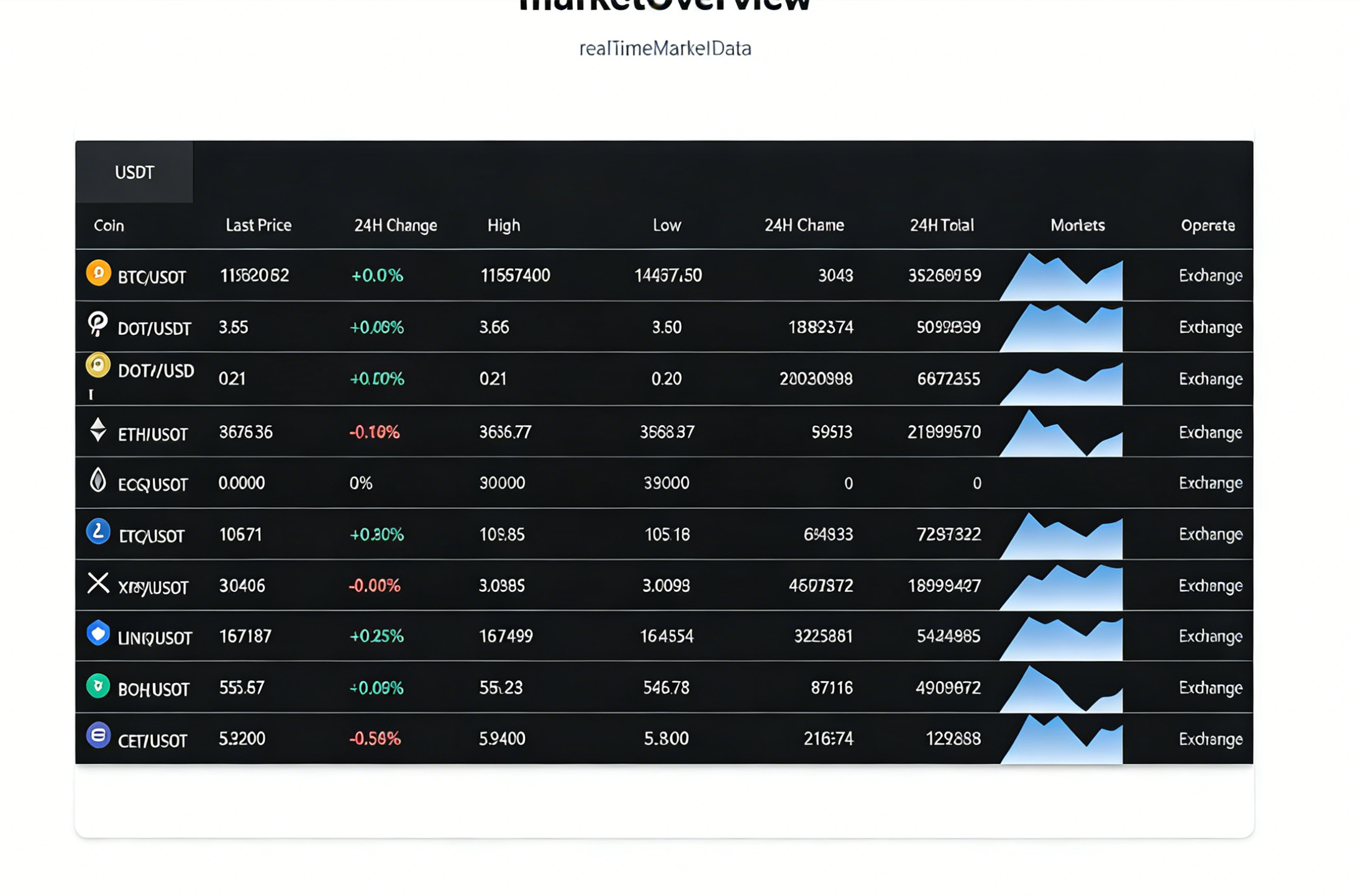Screen dimensions: 1361x896
Task: Click the yellow coin icon in third row
Action: pyautogui.click(x=98, y=365)
